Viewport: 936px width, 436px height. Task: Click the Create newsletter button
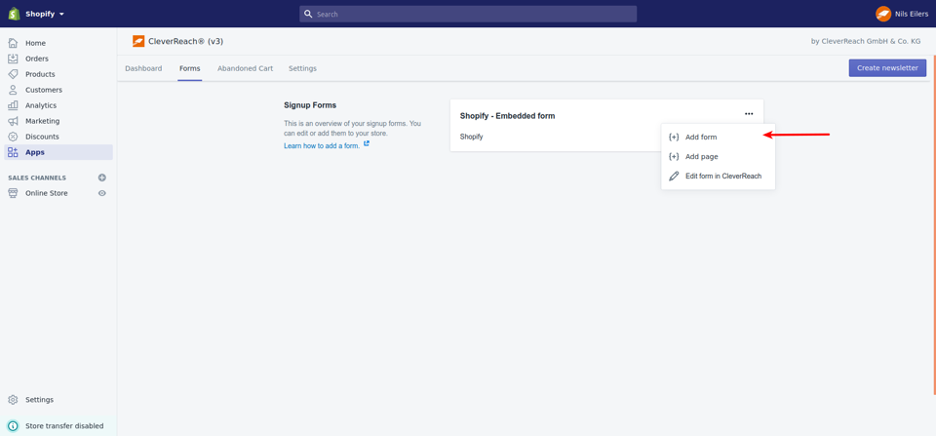tap(887, 68)
